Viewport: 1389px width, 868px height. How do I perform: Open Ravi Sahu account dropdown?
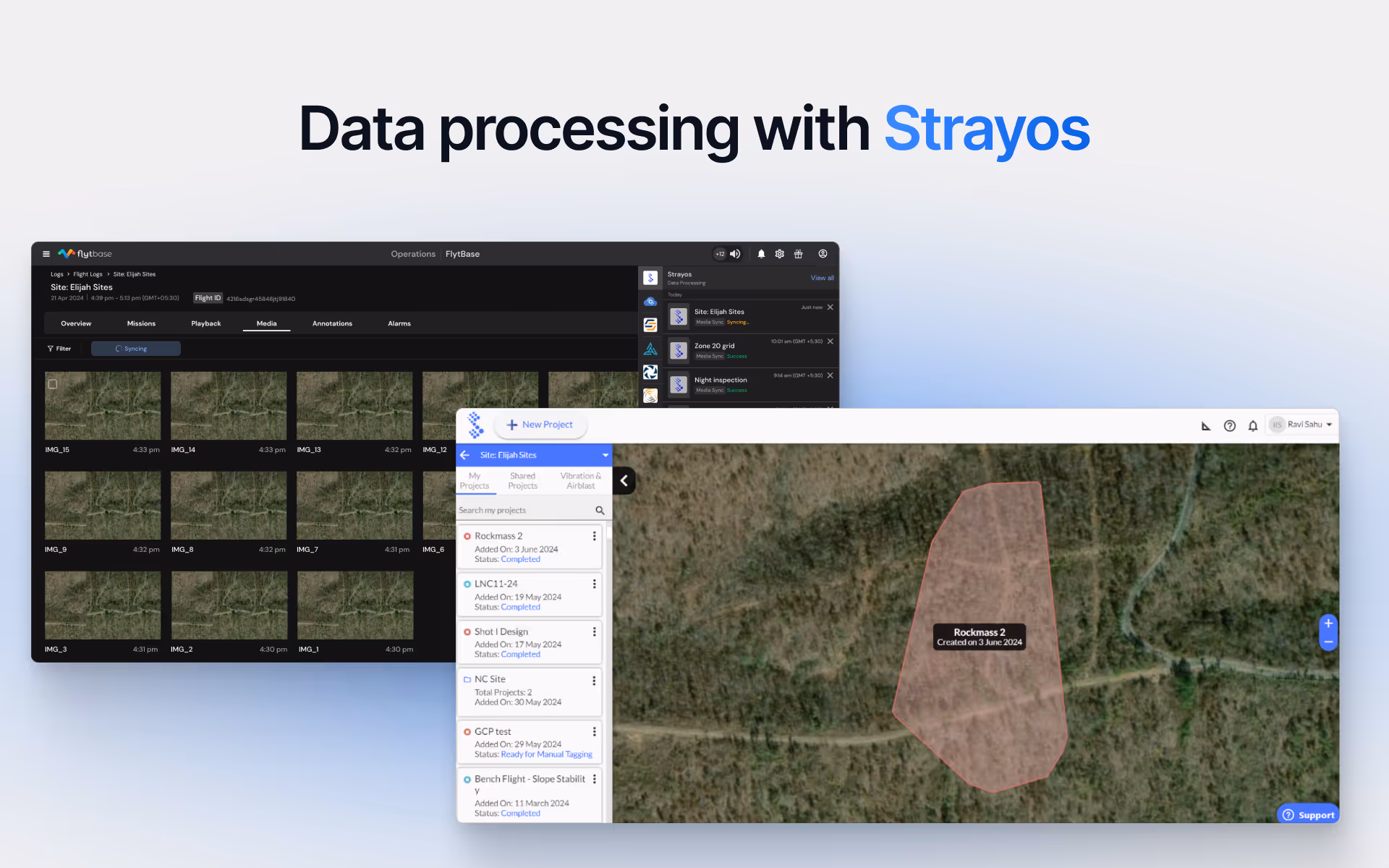click(1329, 425)
